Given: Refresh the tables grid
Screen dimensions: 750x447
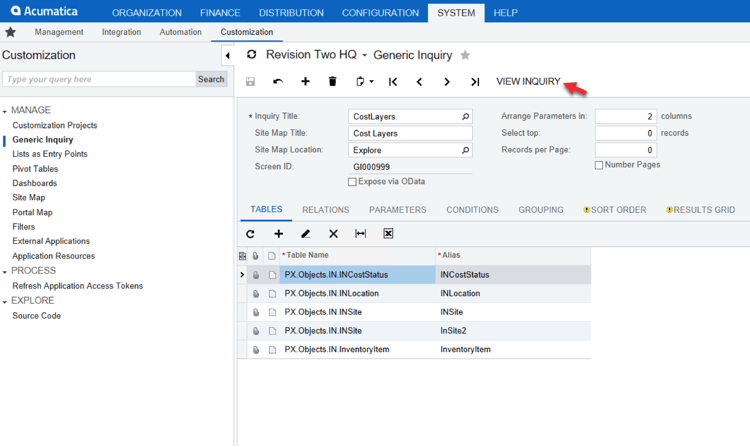Looking at the screenshot, I should click(250, 234).
